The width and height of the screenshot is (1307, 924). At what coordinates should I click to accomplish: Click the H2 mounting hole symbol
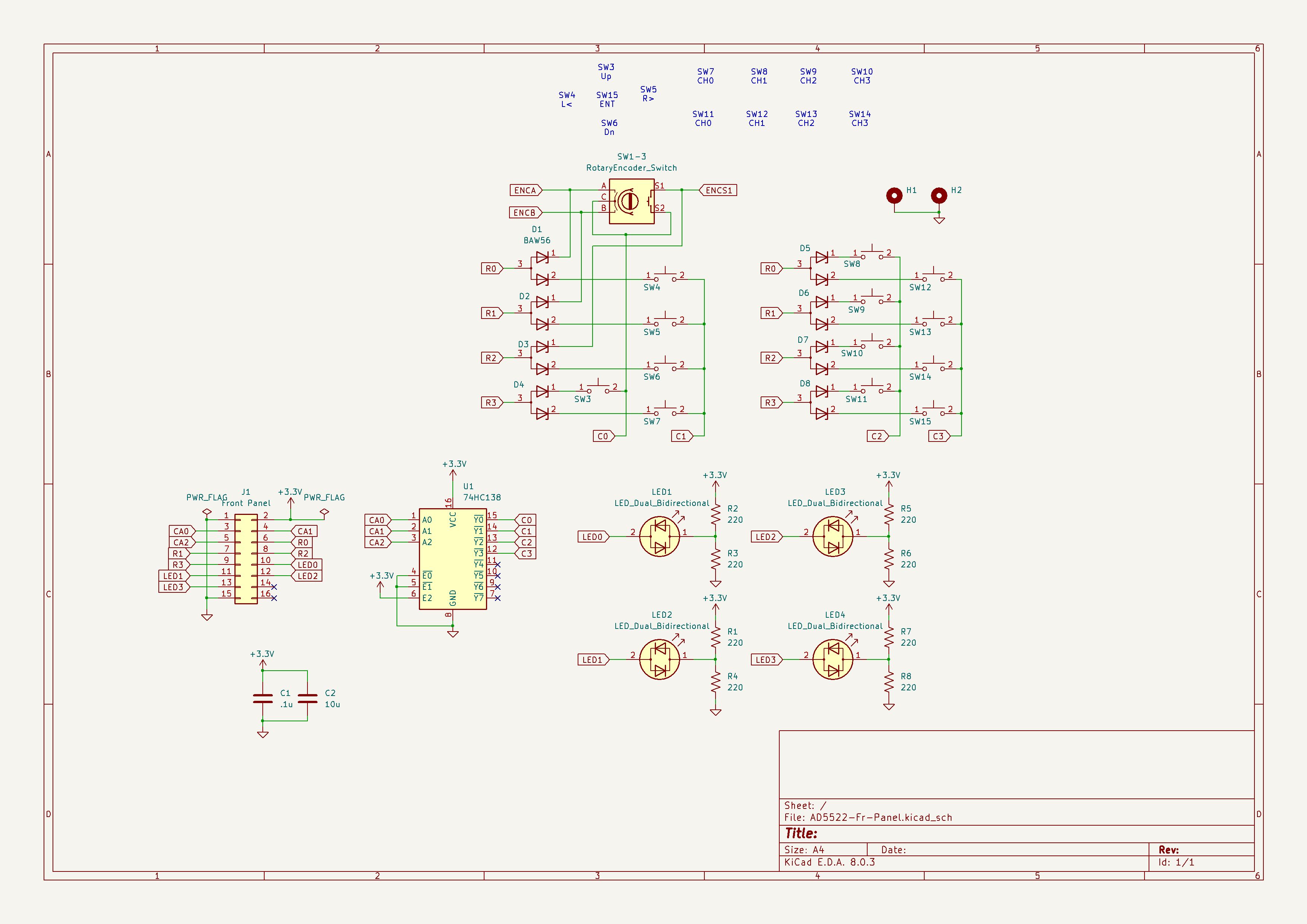tap(939, 196)
